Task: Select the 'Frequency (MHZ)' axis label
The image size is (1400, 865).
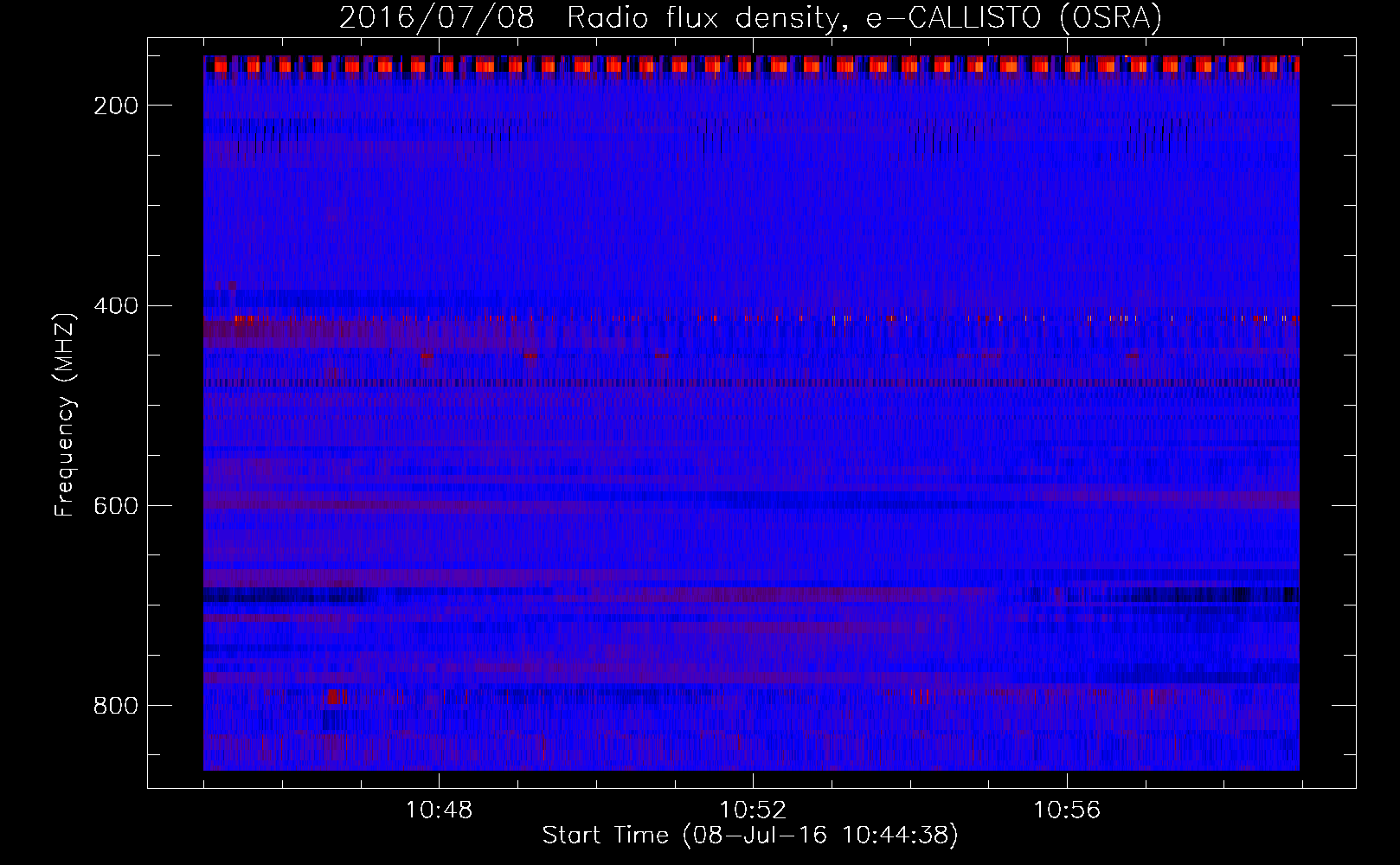Action: pos(65,414)
